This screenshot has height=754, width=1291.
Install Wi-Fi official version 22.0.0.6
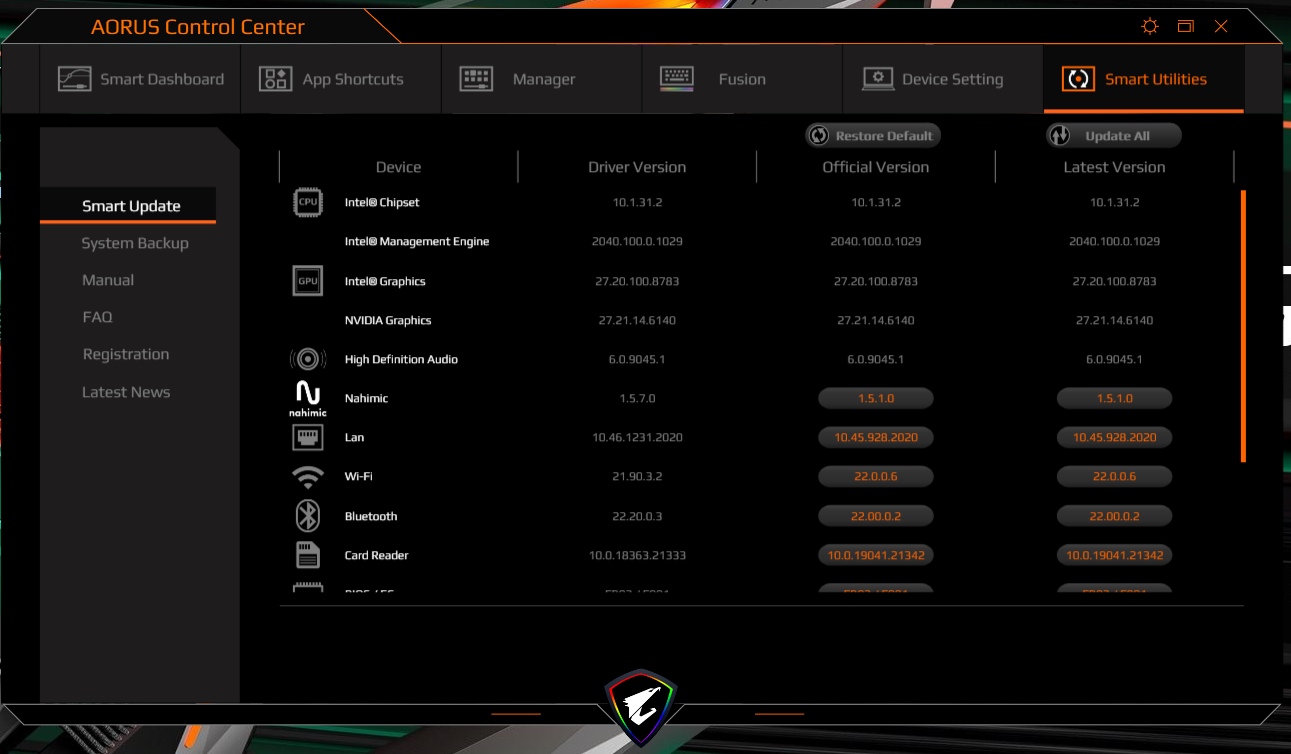(876, 476)
